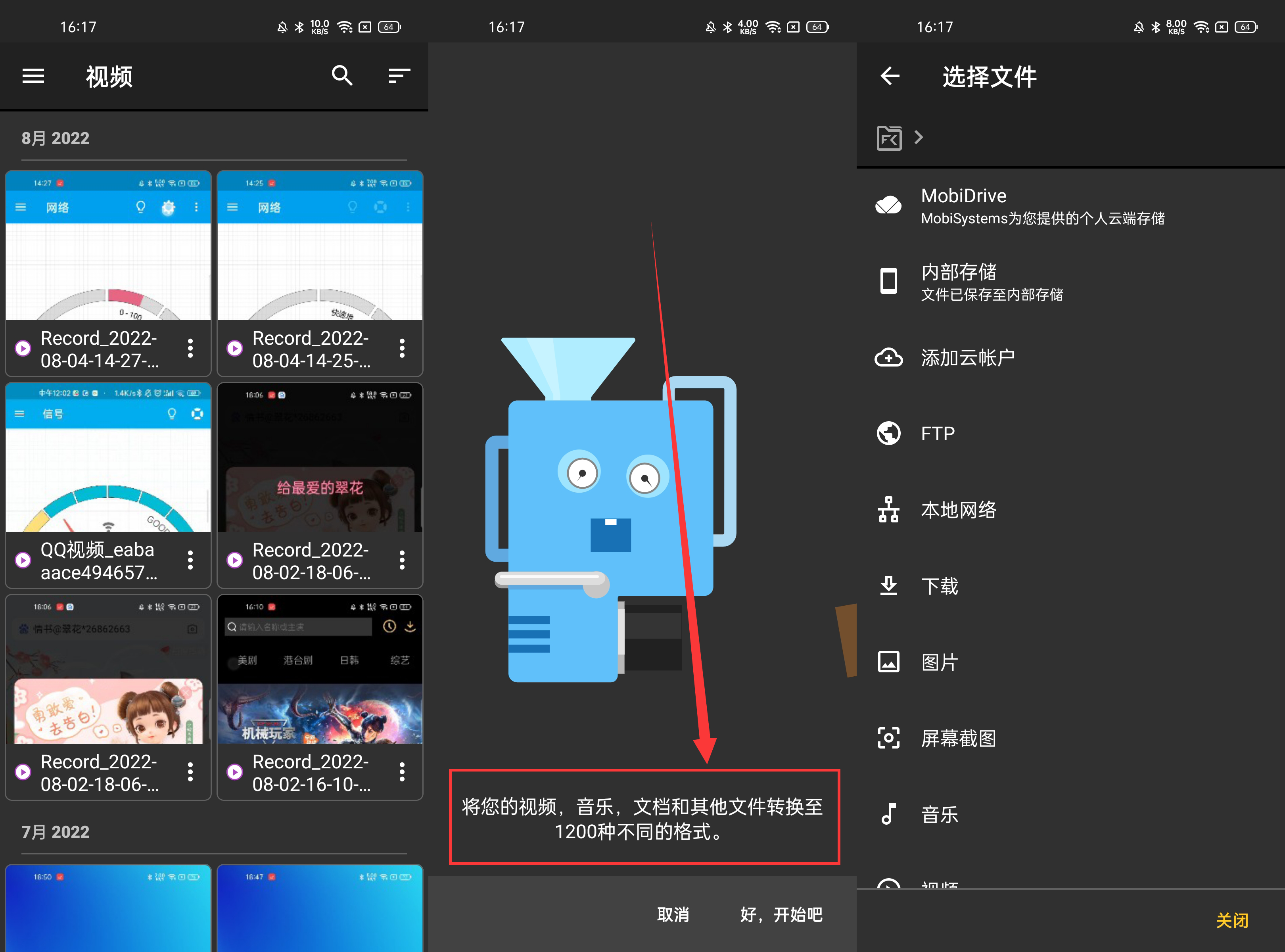1285x952 pixels.
Task: Play icon of QQ视频_eaba video
Action: click(23, 560)
